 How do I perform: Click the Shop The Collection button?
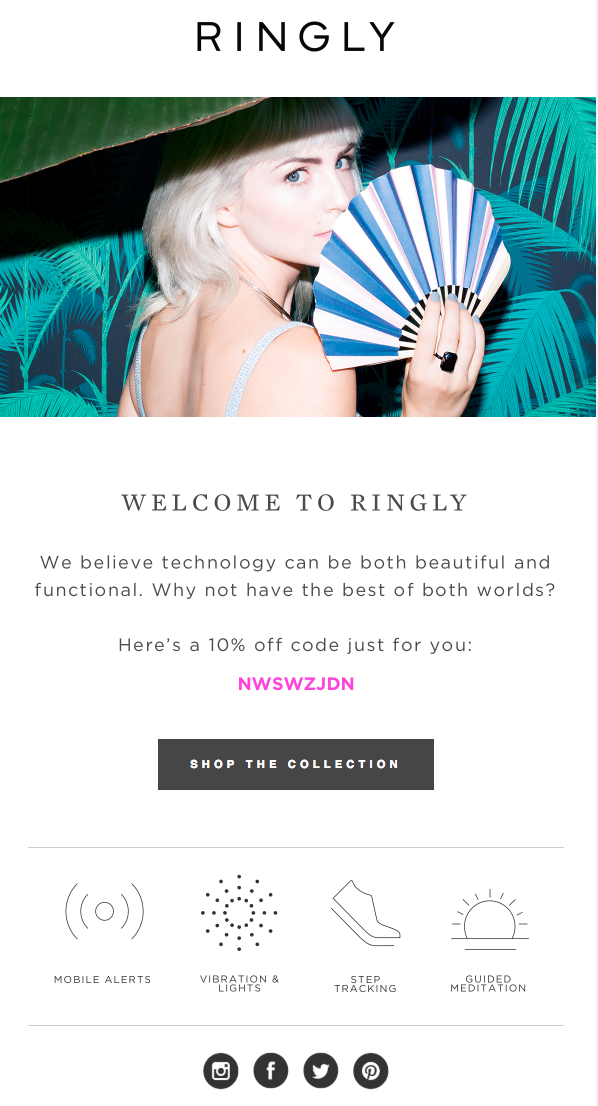(x=295, y=764)
